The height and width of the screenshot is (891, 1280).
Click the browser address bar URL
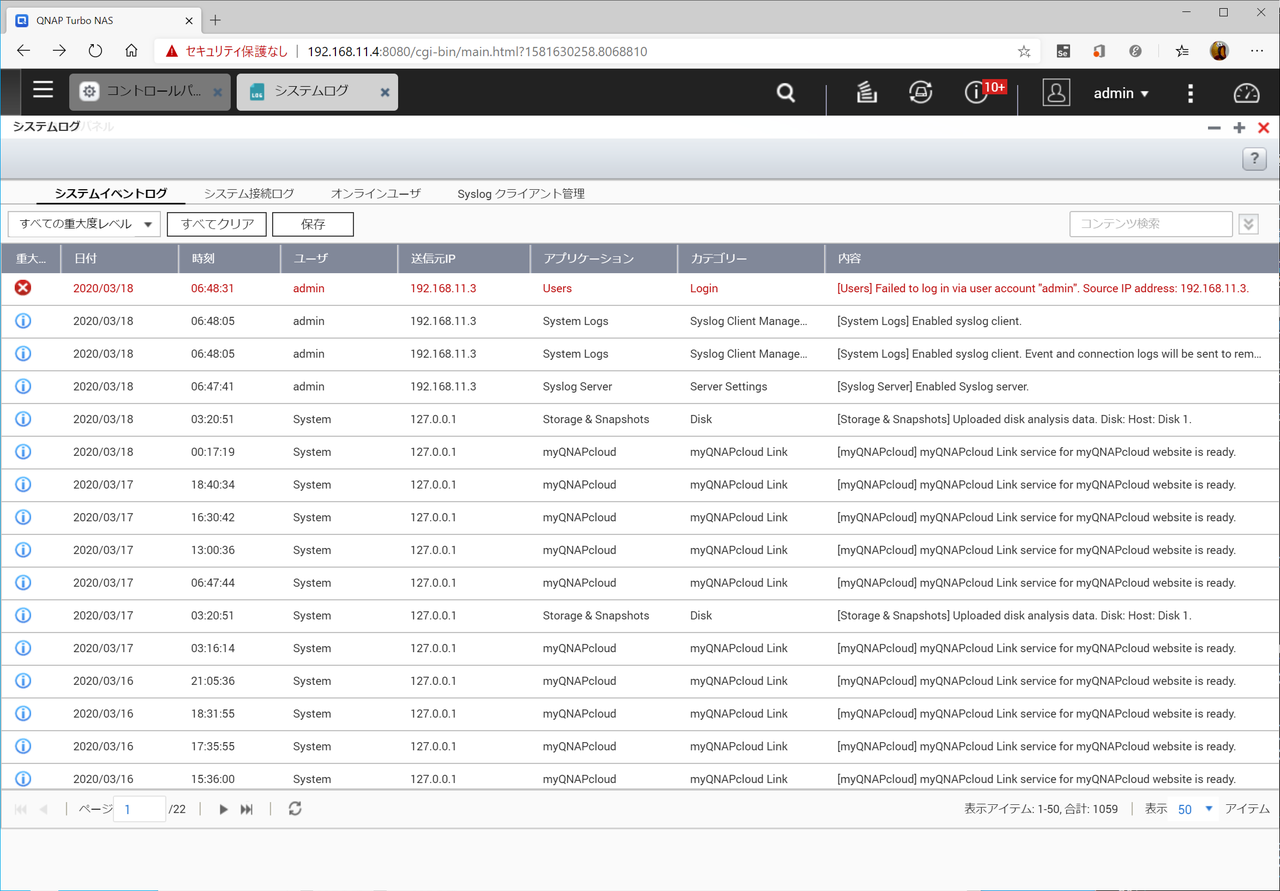tap(477, 51)
